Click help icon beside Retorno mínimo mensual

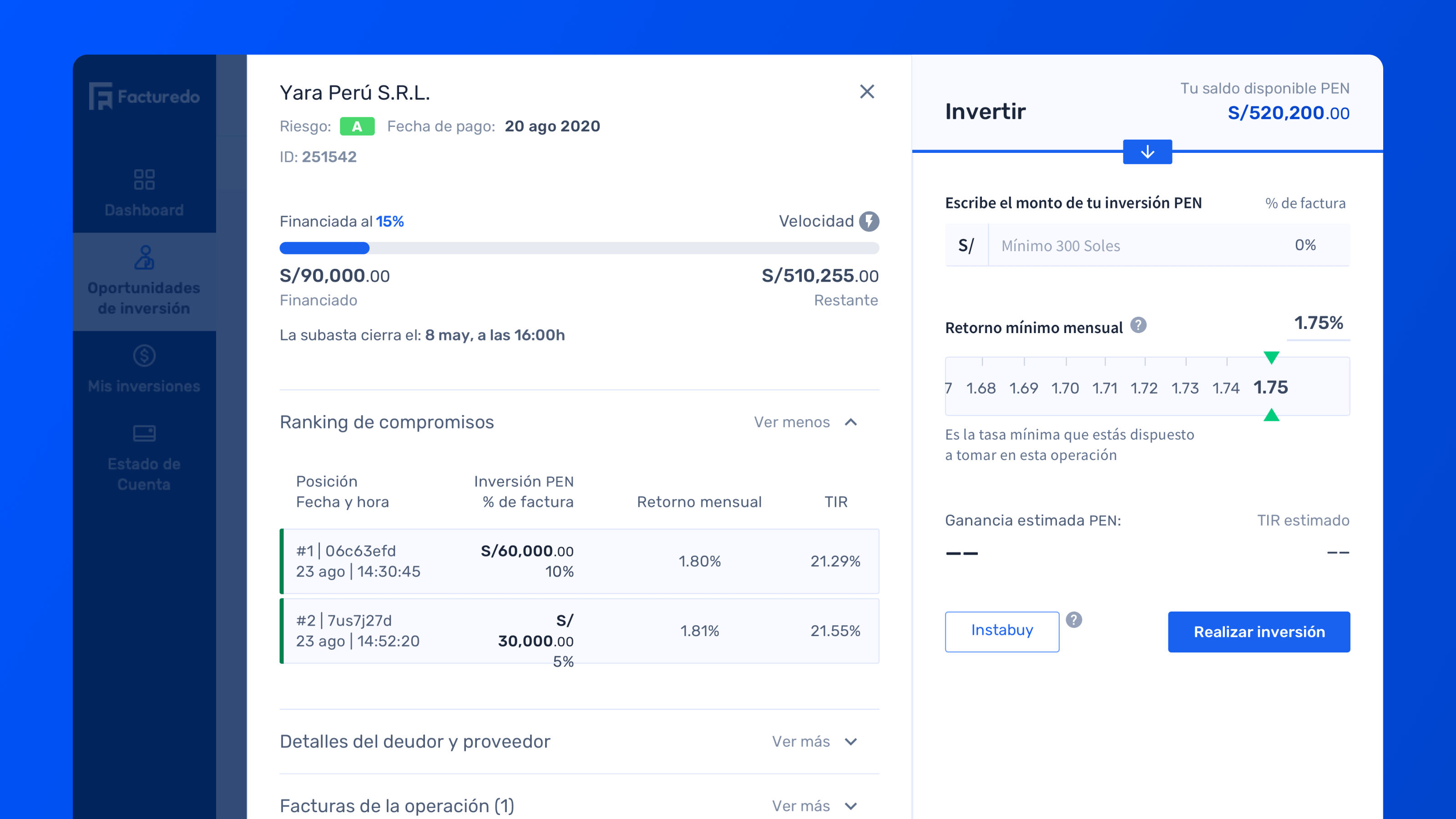(1138, 326)
